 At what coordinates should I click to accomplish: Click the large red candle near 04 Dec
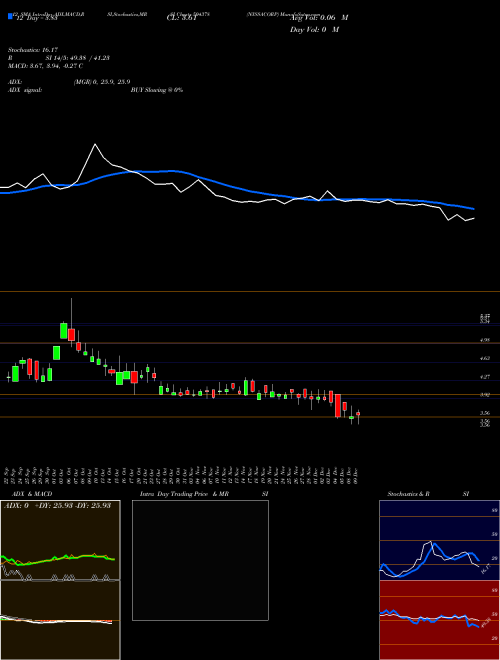[338, 406]
